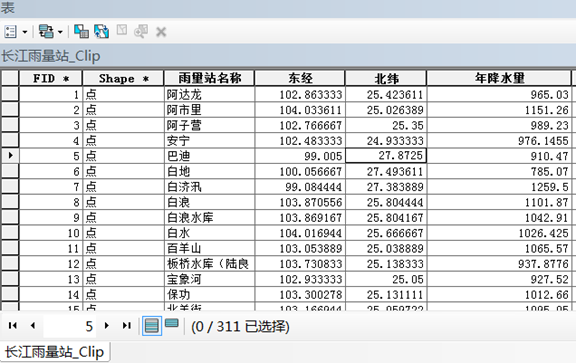Screen dimensions: 576x363
Task: Click the longitude value 104.016944
Action: [311, 233]
